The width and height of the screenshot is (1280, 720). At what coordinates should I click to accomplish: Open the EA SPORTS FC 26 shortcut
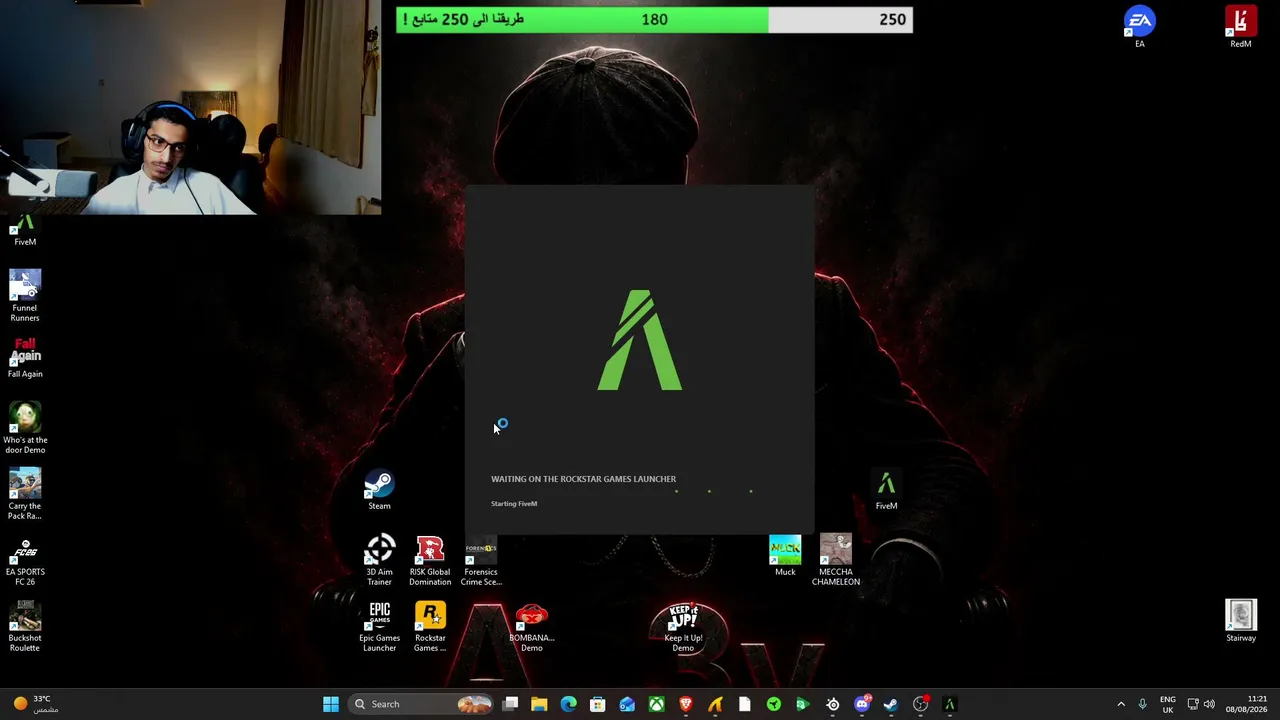tap(25, 561)
